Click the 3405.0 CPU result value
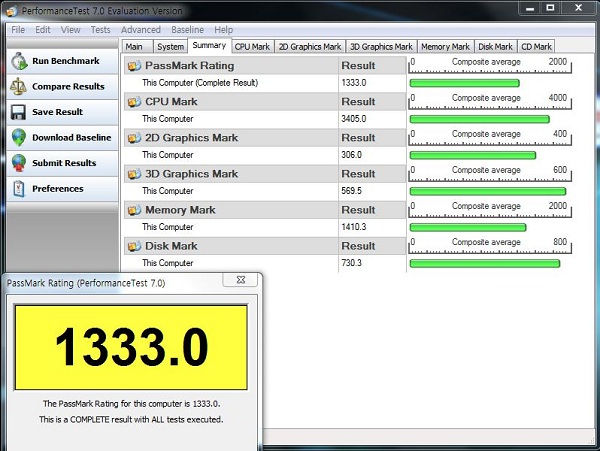 point(354,119)
